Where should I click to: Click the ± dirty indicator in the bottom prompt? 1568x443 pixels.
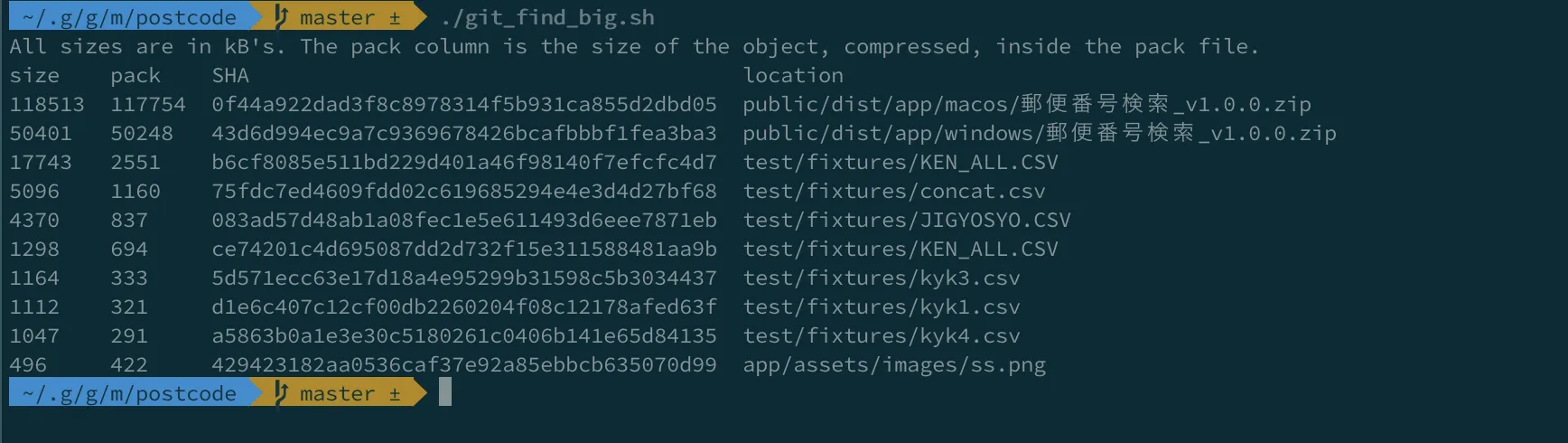(395, 393)
